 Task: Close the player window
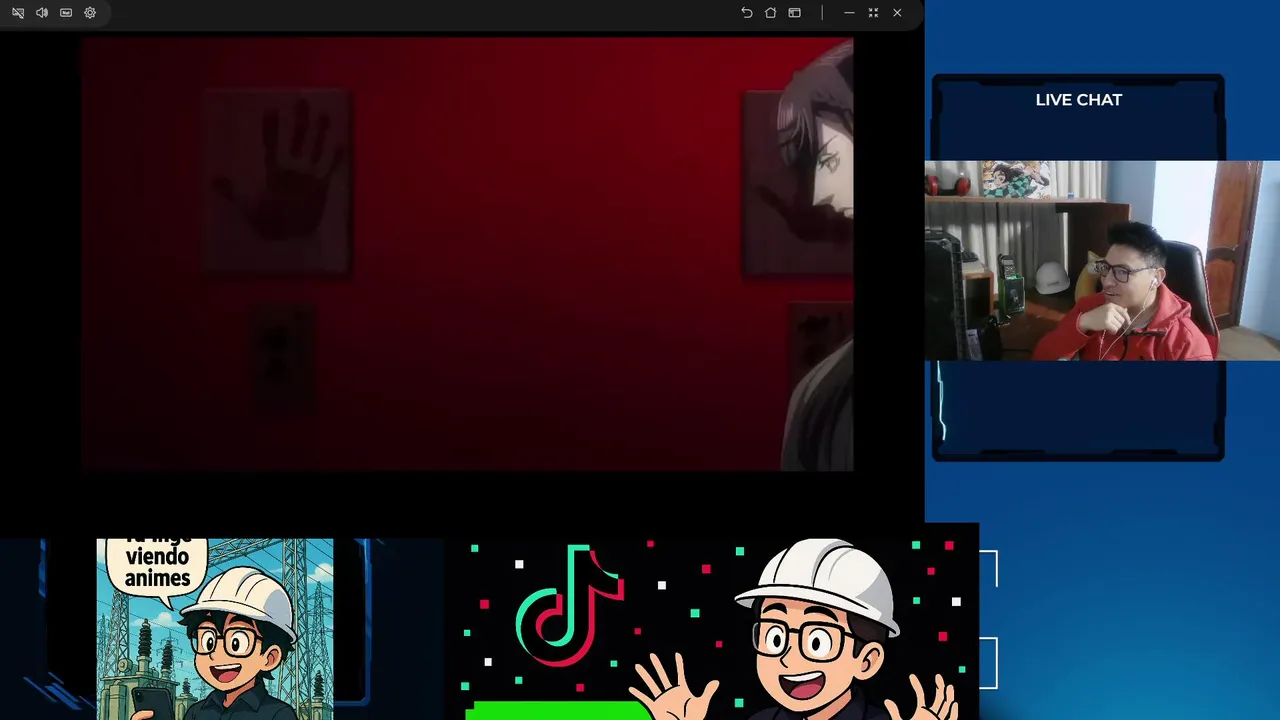click(x=897, y=13)
